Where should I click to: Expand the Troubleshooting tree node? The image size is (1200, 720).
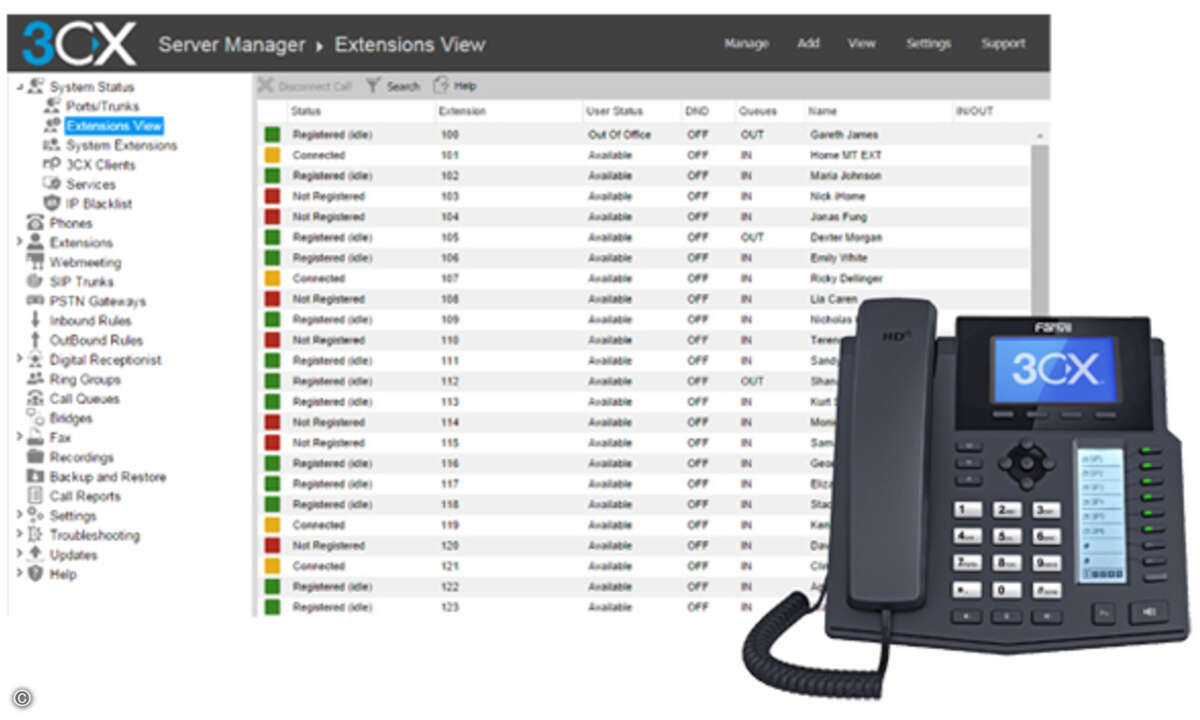pos(19,535)
